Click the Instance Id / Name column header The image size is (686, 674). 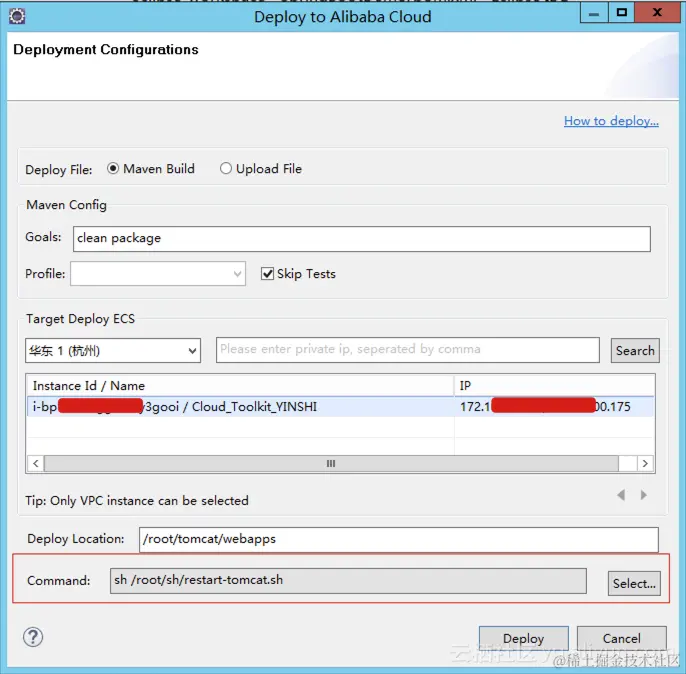click(x=240, y=386)
